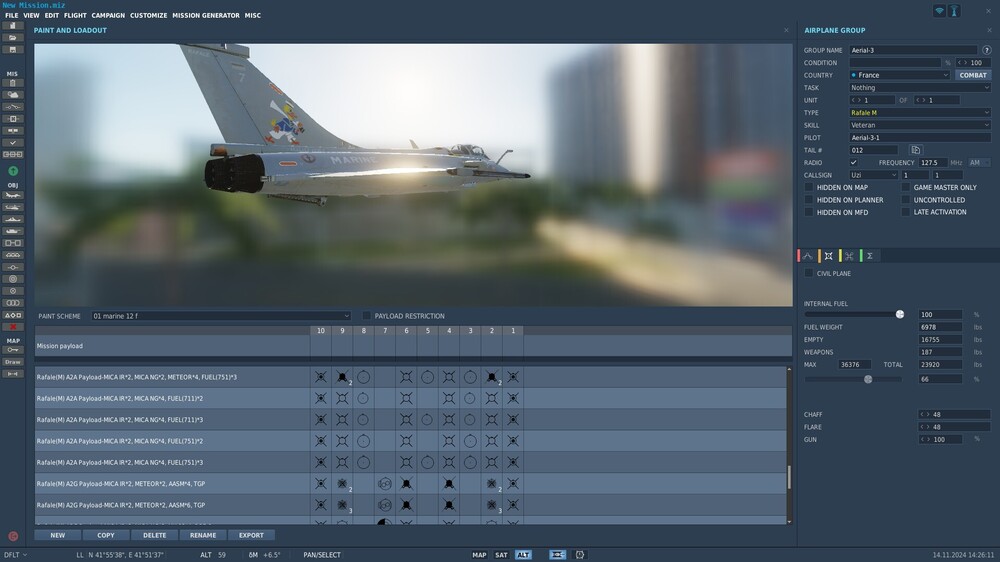Toggle the Hidden on Planner checkbox
Screen dimensions: 1000x562
[809, 200]
